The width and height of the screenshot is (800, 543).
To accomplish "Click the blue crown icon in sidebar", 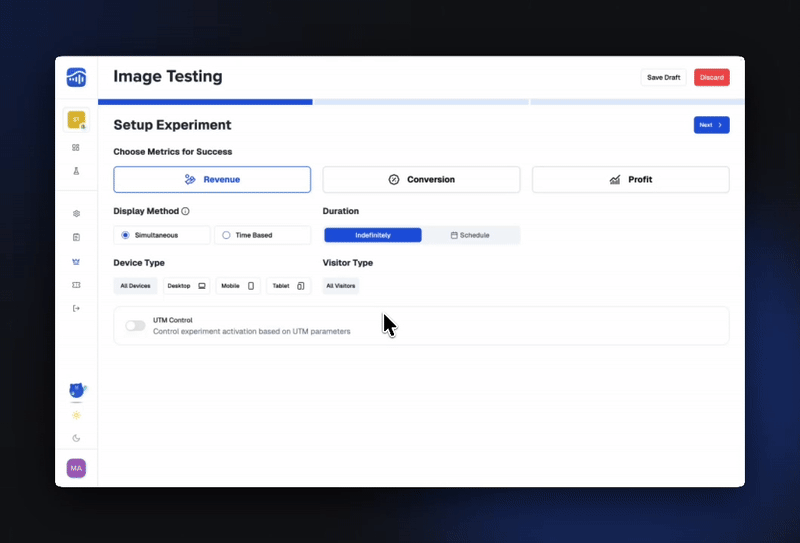I will click(76, 261).
